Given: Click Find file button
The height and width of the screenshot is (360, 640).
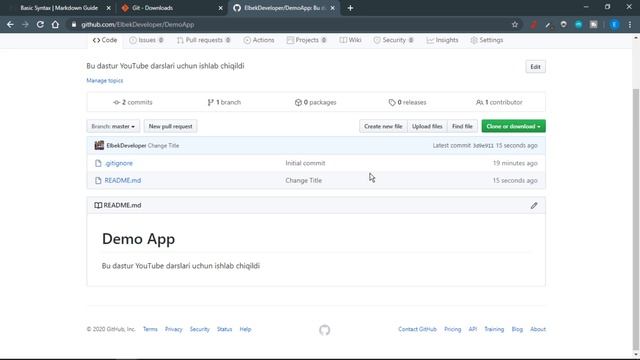Looking at the screenshot, I should (x=462, y=126).
